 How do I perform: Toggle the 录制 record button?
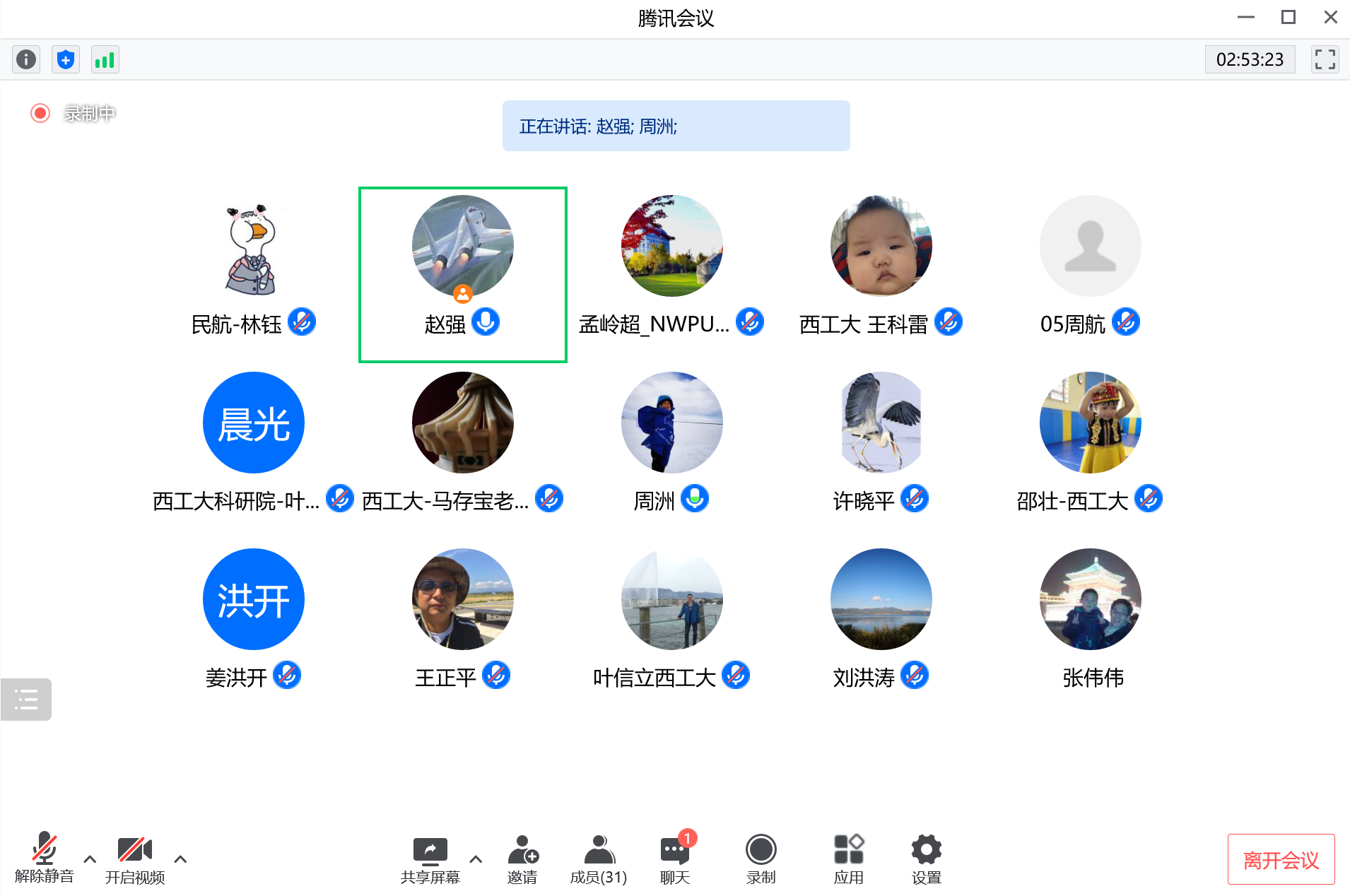[761, 859]
